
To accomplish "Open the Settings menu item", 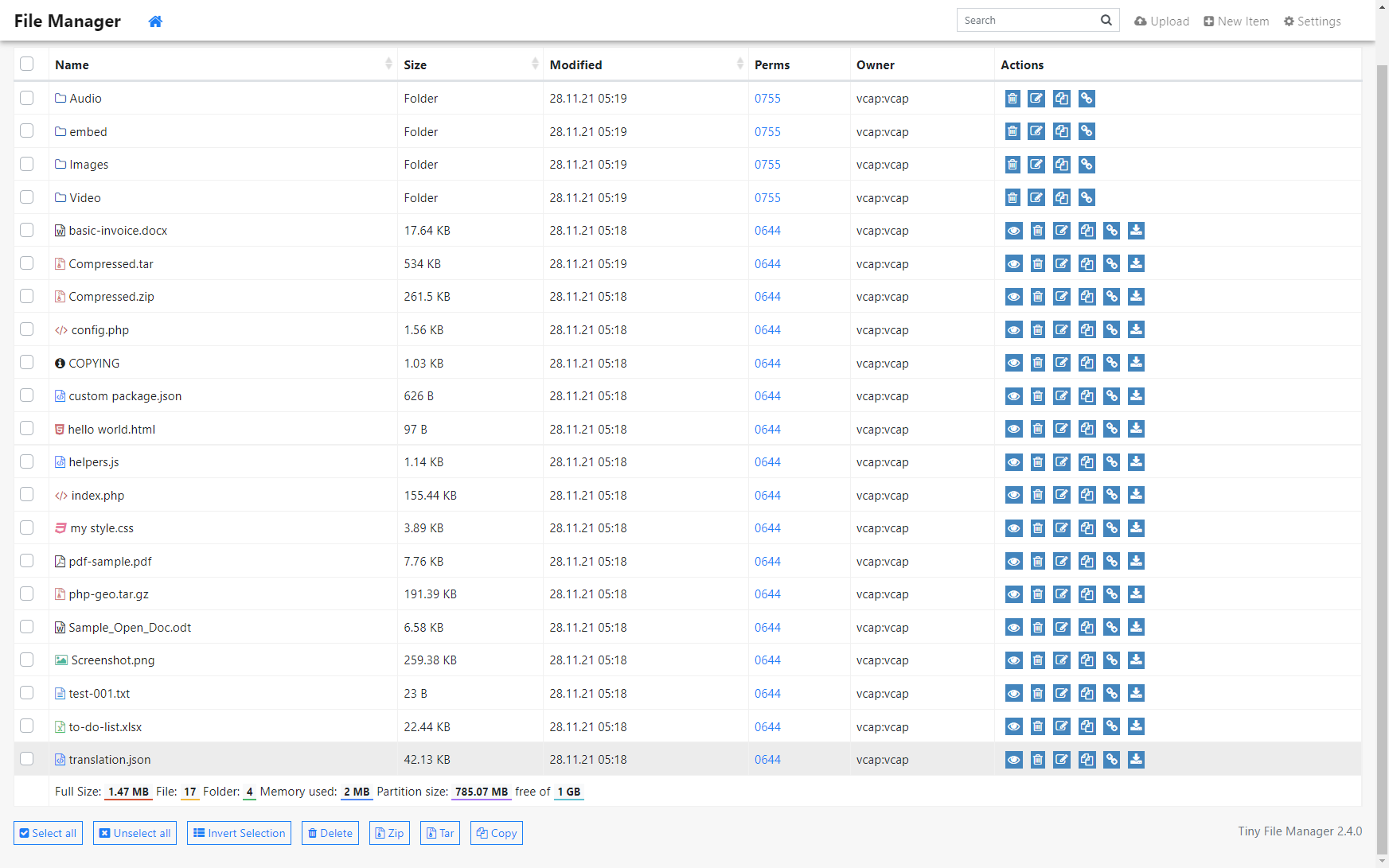I will [x=1312, y=21].
